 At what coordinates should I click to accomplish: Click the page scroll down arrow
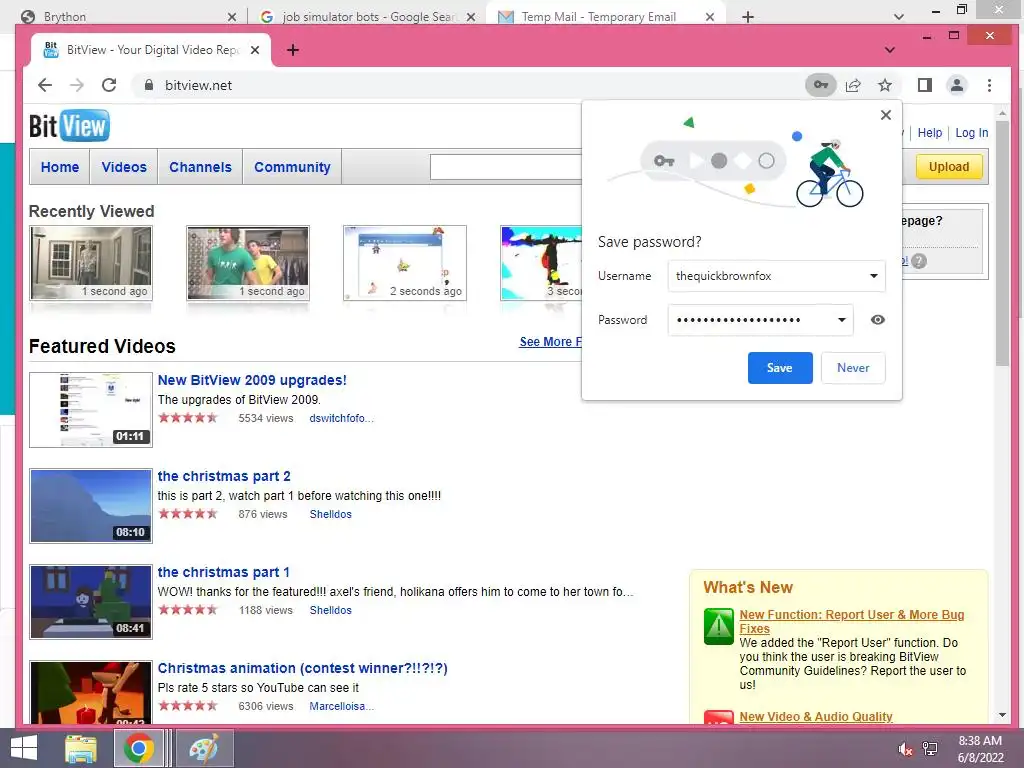click(x=1002, y=715)
